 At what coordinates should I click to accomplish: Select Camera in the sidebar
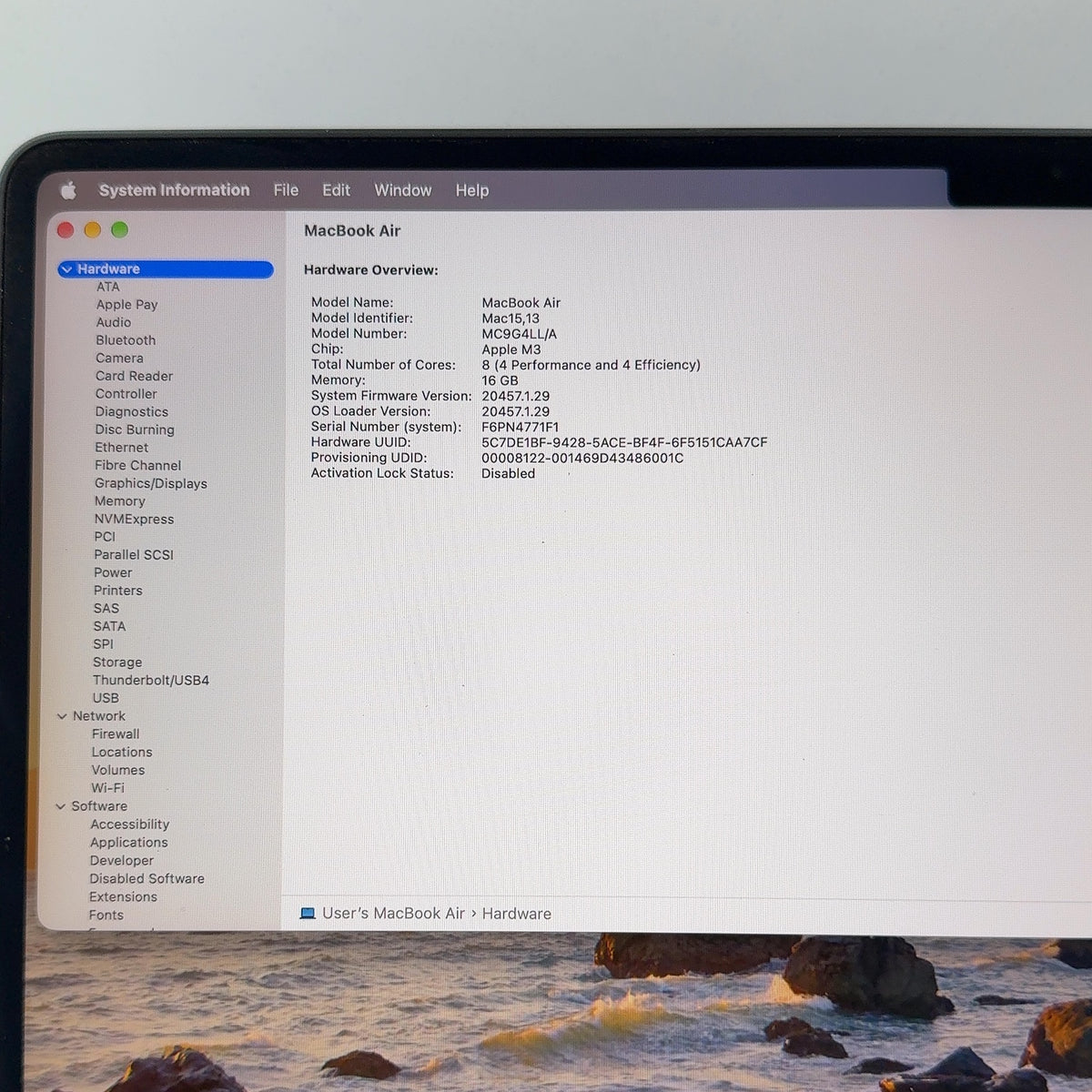pos(119,358)
